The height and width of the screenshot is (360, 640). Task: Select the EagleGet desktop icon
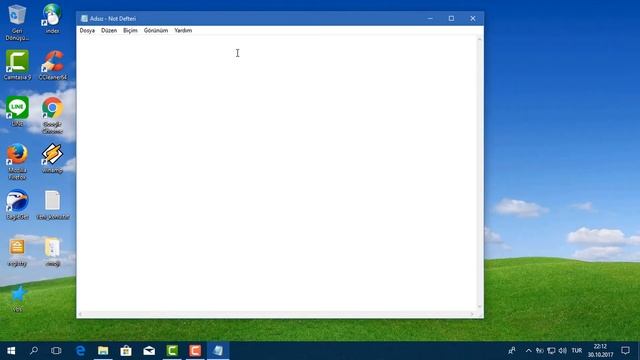tap(17, 205)
